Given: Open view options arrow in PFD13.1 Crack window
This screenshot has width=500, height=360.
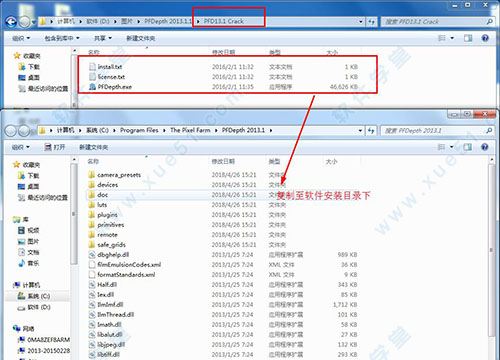Looking at the screenshot, I should click(452, 38).
